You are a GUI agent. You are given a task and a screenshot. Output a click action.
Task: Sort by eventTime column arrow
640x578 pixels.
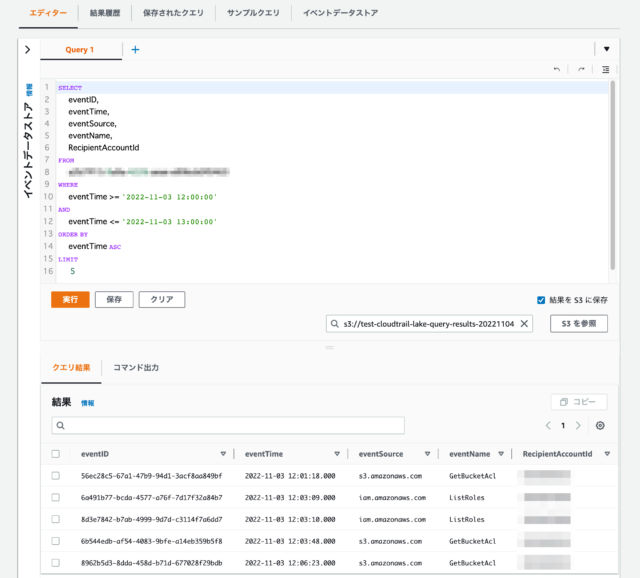337,454
